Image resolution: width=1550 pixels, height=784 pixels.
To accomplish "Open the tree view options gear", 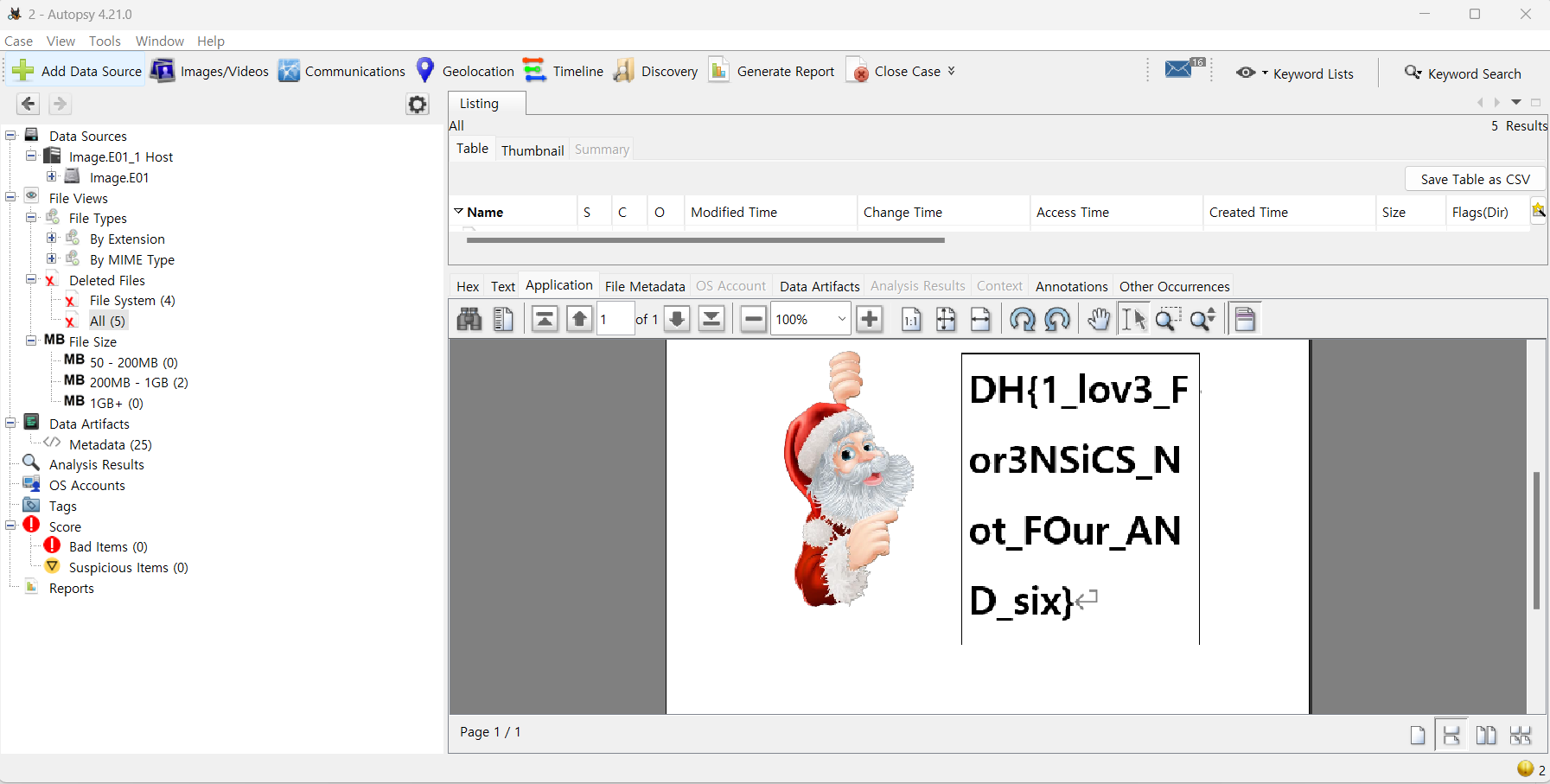I will pyautogui.click(x=418, y=105).
